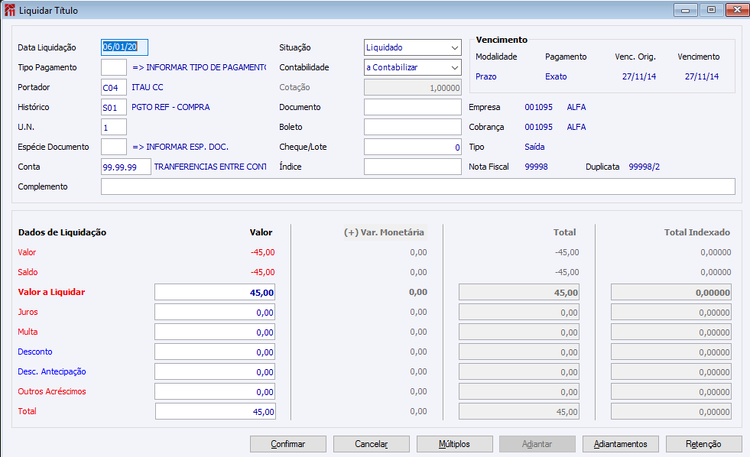Click the TRANFERENCIAS ENTRE CONT account text
This screenshot has height=457, width=750.
pos(210,167)
